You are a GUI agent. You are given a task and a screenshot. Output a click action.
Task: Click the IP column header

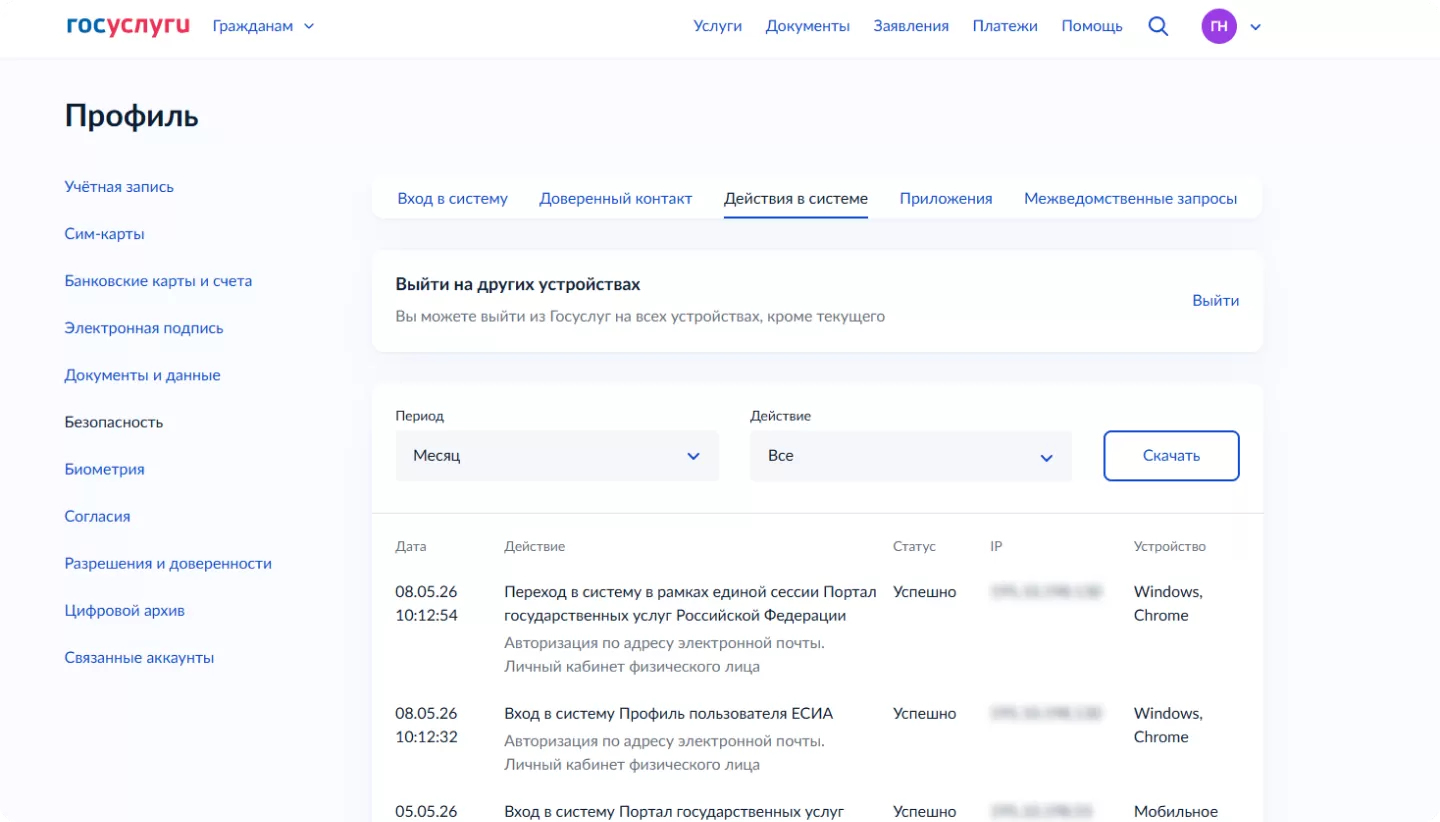coord(996,547)
